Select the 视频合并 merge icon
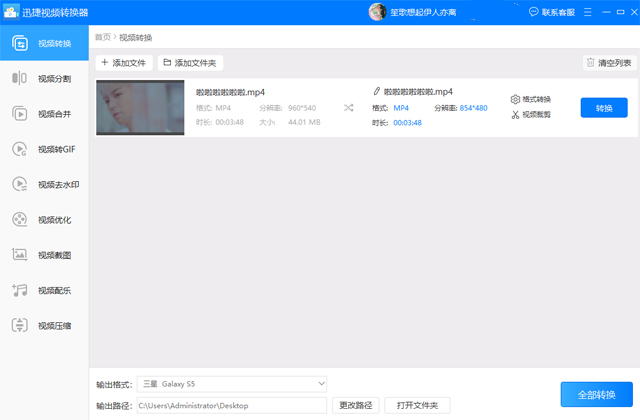The height and width of the screenshot is (420, 640). pyautogui.click(x=19, y=114)
